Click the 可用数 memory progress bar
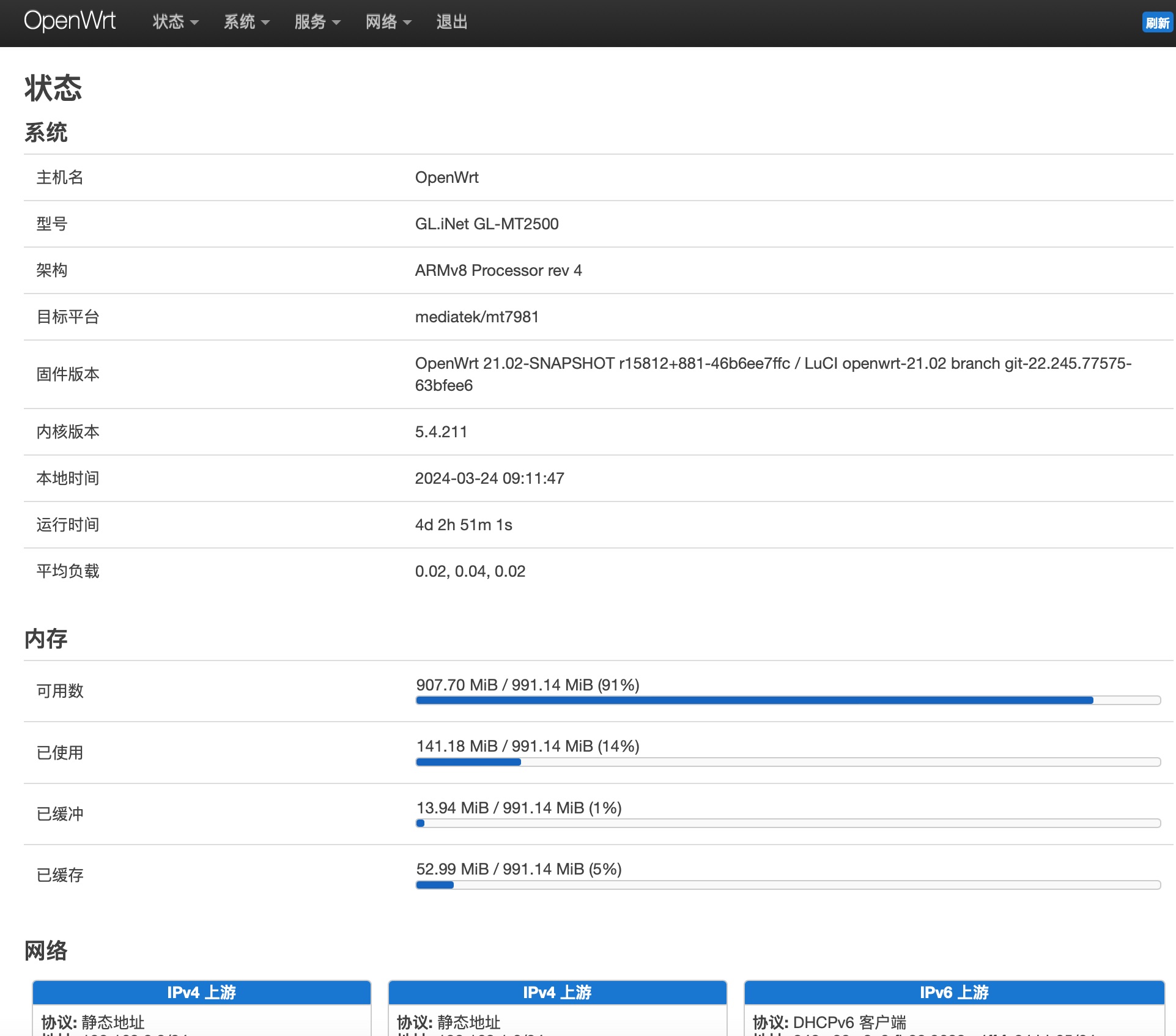Image resolution: width=1176 pixels, height=1036 pixels. click(788, 700)
